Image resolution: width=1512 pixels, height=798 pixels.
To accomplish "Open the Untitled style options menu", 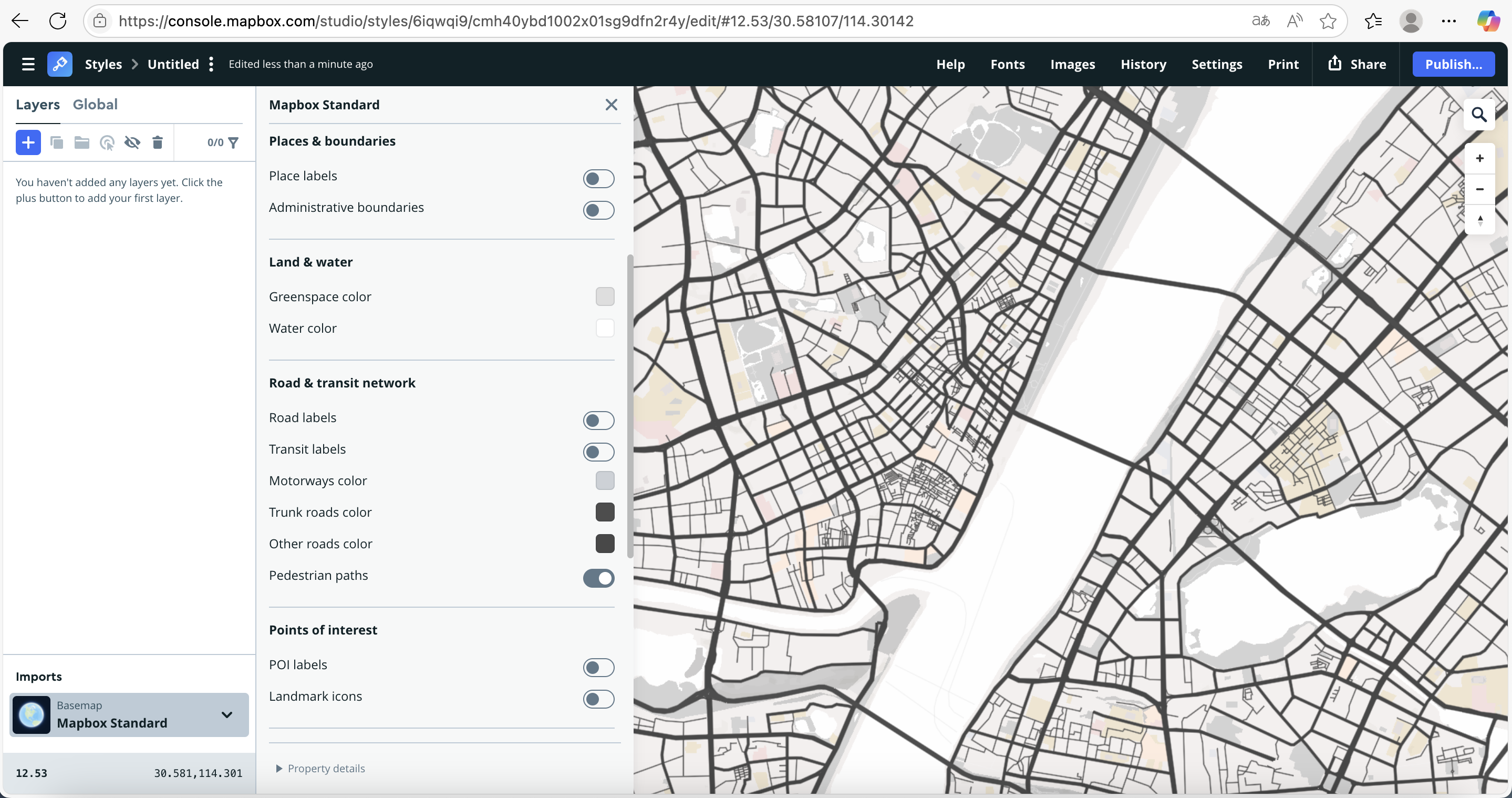I will coord(211,64).
